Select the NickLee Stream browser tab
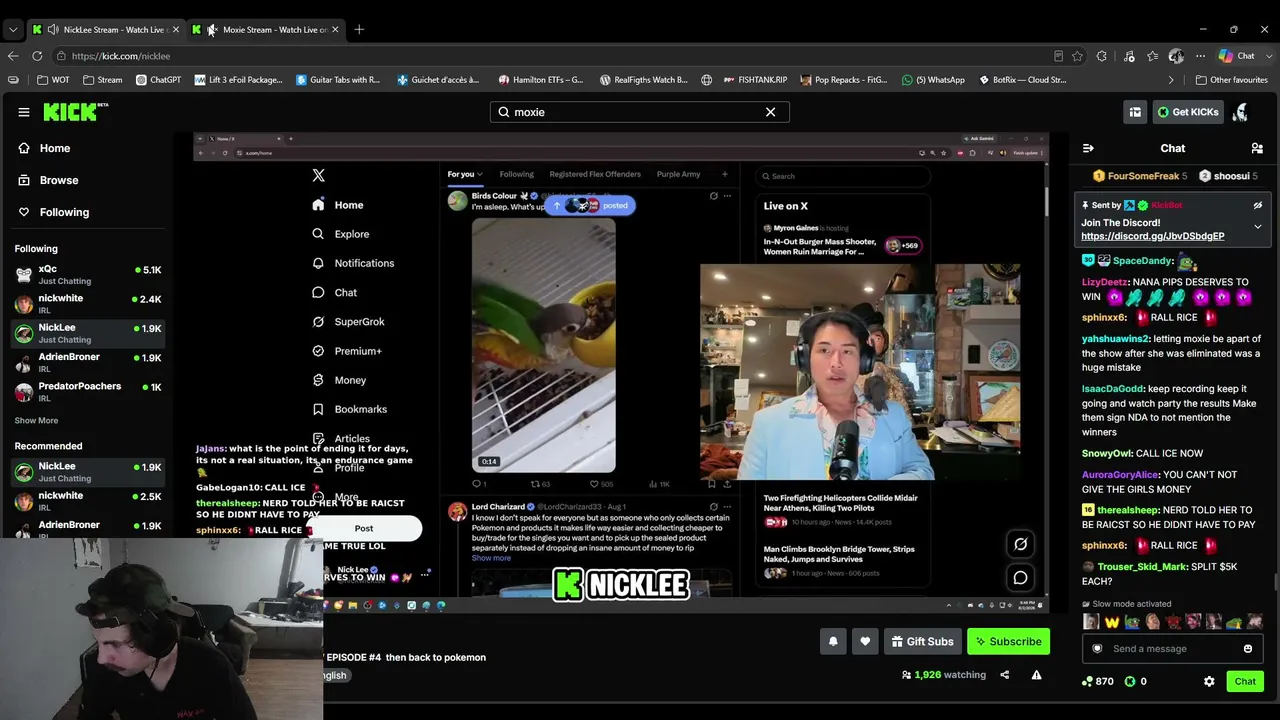 tap(105, 29)
